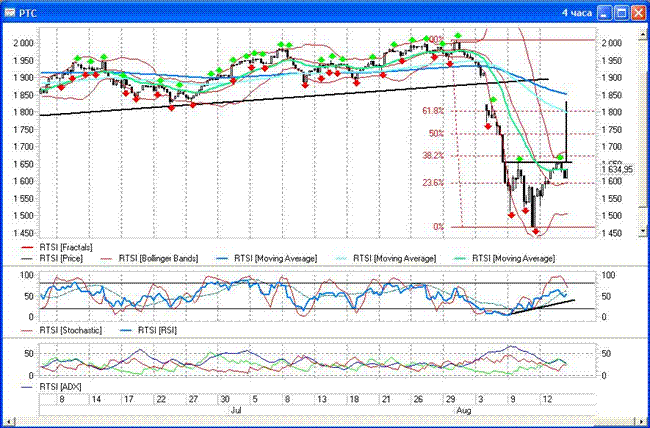Select the RTSI [Price] legend entry
This screenshot has width=650, height=428.
click(x=51, y=258)
